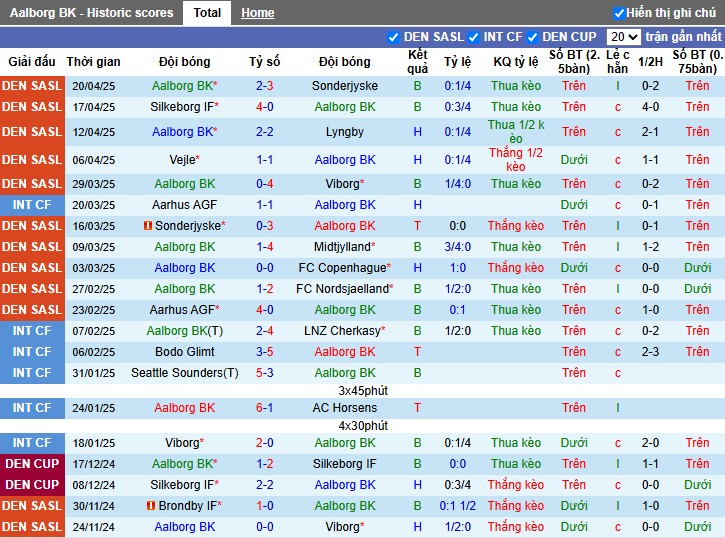The width and height of the screenshot is (725, 538).
Task: Click result T in 16/03/25 row
Action: click(x=418, y=226)
